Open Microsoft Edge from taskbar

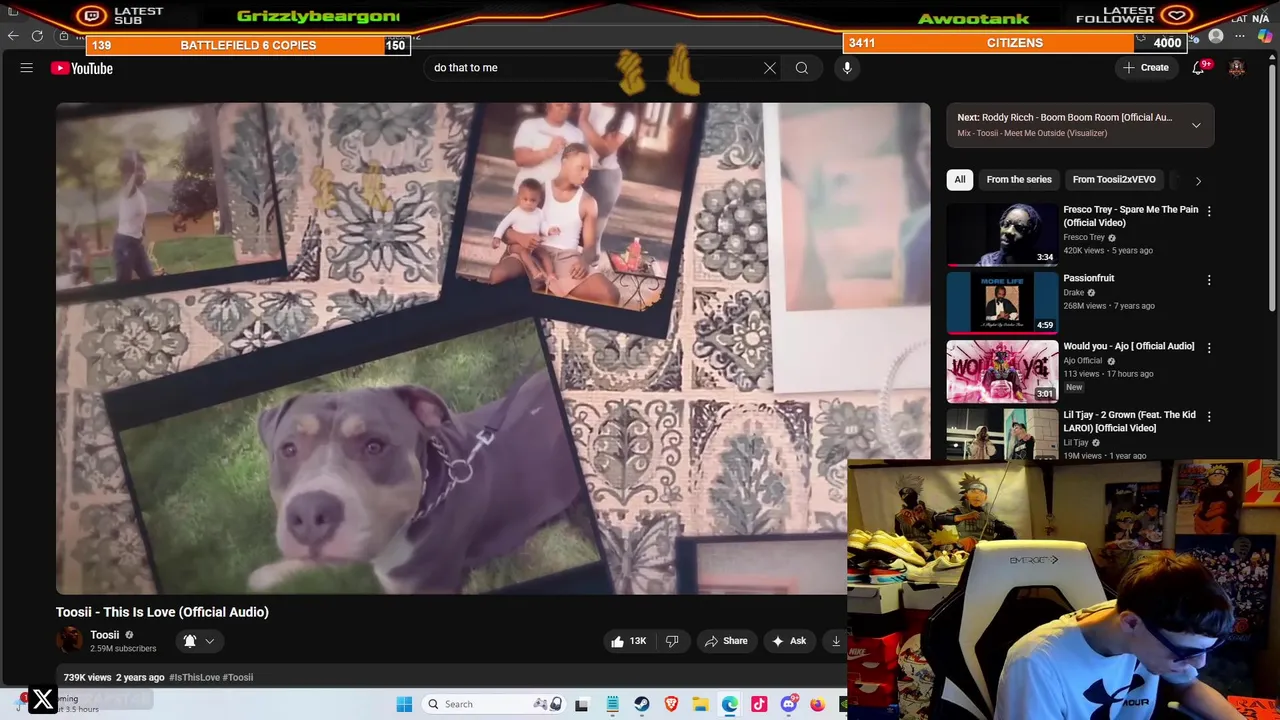(x=730, y=704)
